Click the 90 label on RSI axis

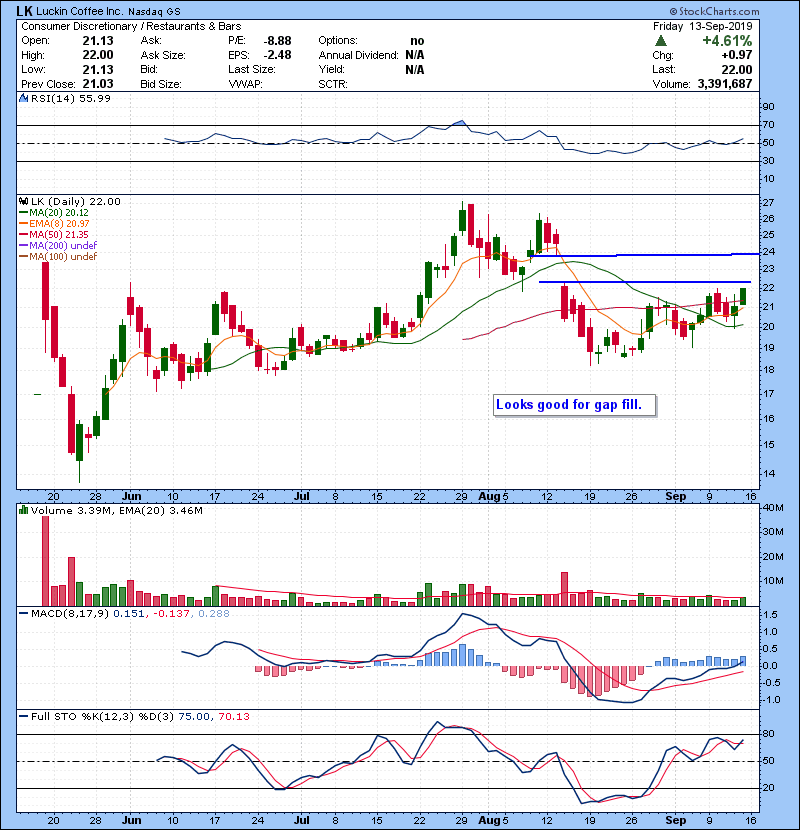[768, 107]
